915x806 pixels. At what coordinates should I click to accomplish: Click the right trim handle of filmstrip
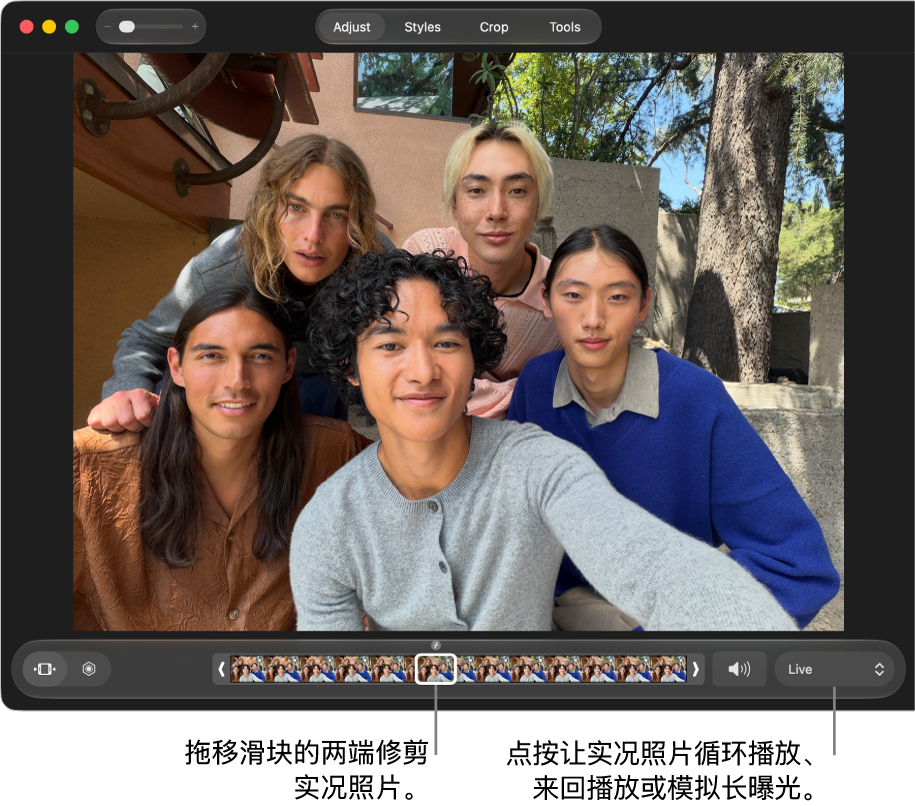click(696, 669)
